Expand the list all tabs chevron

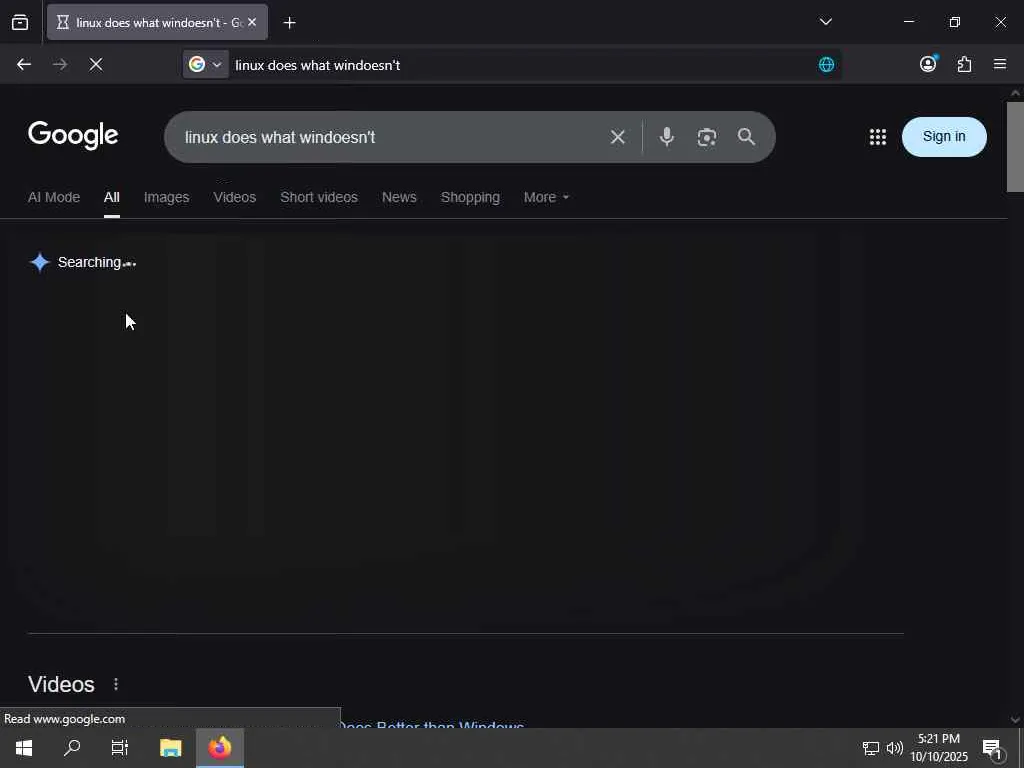click(x=825, y=22)
